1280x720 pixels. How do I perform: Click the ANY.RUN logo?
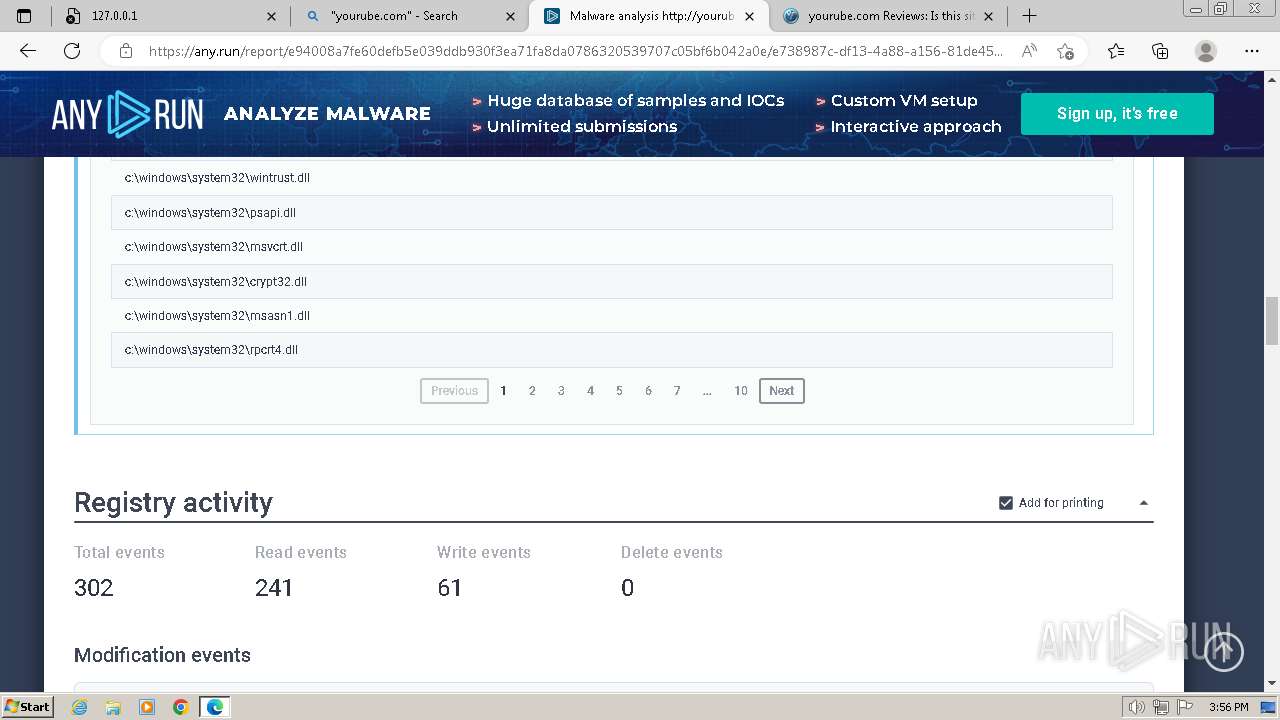click(127, 114)
